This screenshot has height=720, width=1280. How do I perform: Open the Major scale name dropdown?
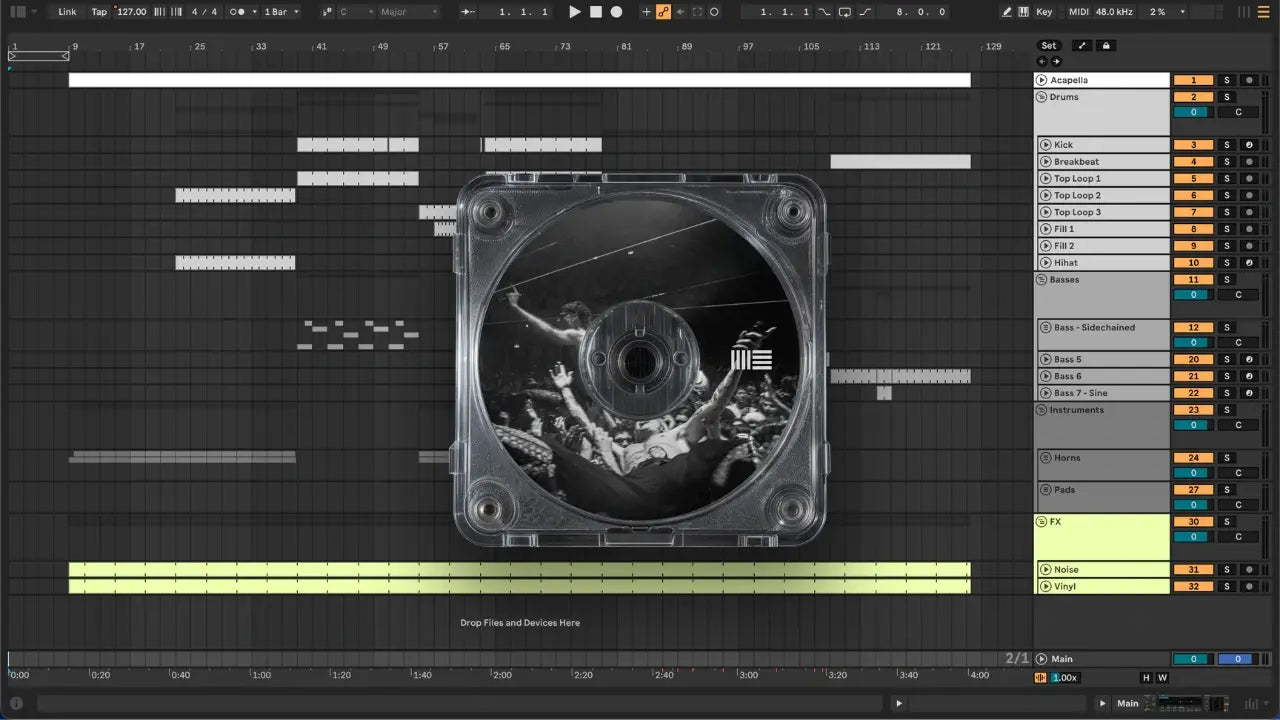pyautogui.click(x=408, y=12)
